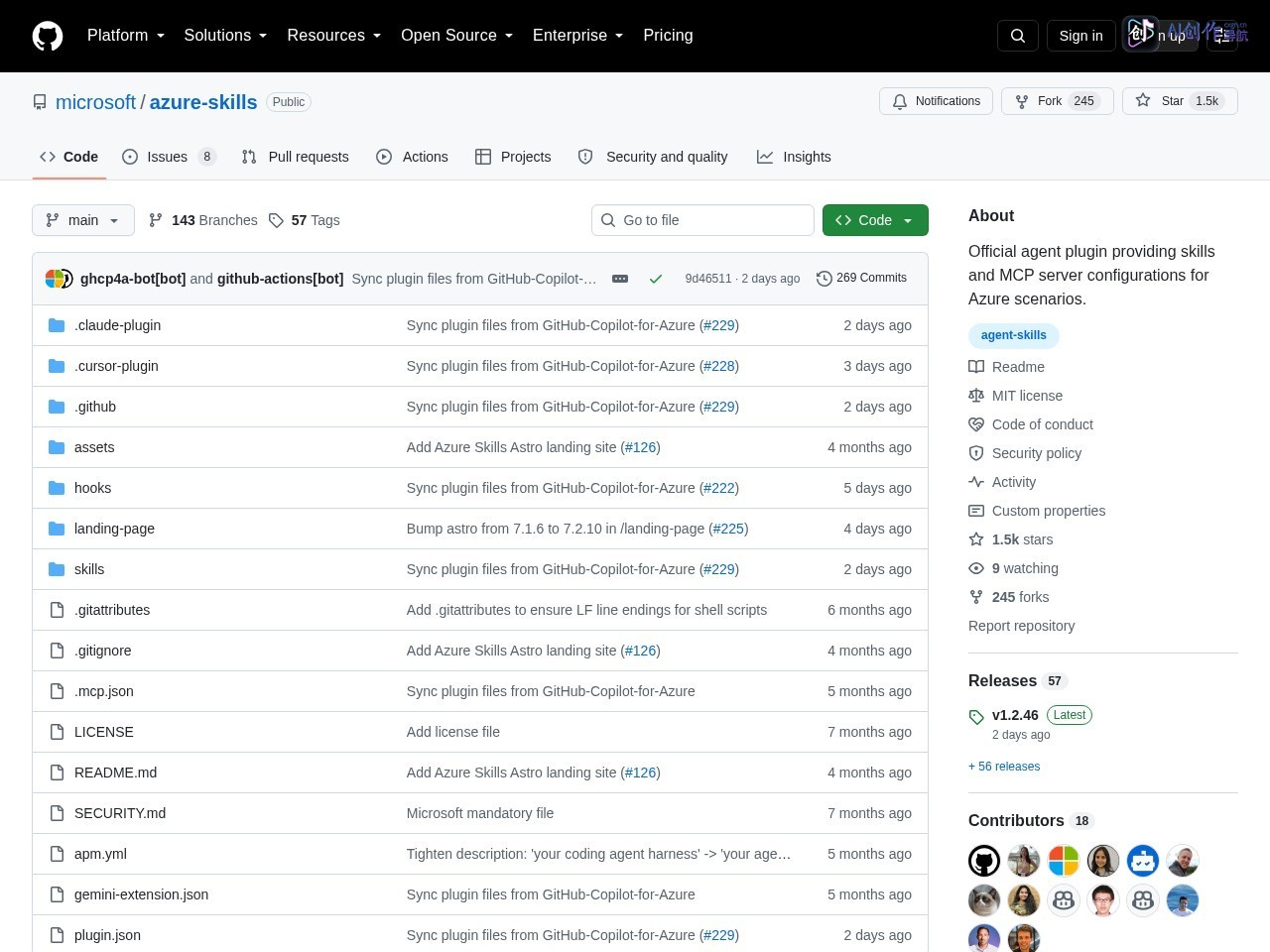Click the apm.yml file icon
Viewport: 1270px width, 952px height.
click(57, 854)
